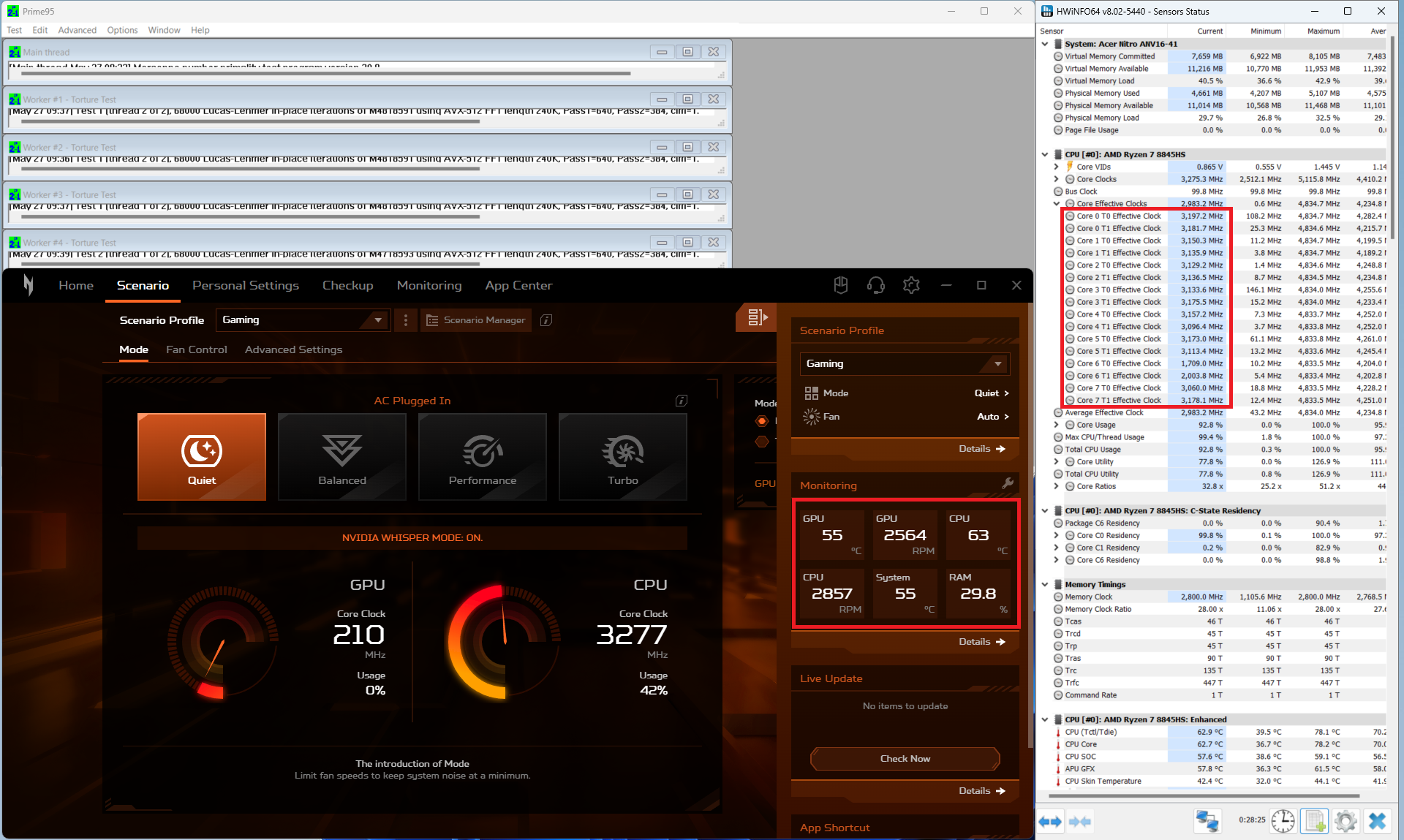Click the Fan icon in Scenario Profile panel
This screenshot has width=1404, height=840.
click(x=811, y=417)
